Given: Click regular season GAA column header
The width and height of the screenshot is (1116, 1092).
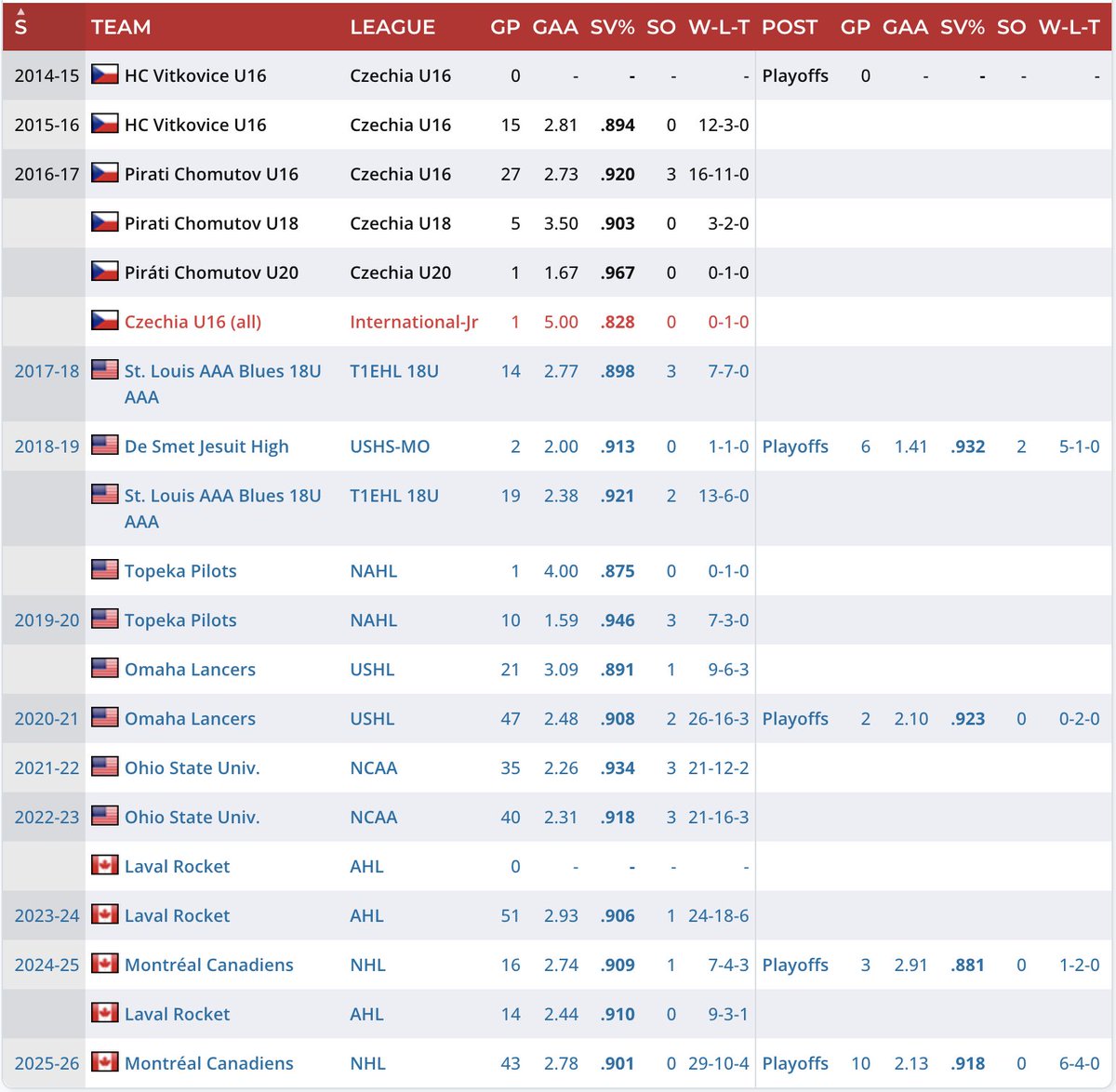Looking at the screenshot, I should pyautogui.click(x=555, y=27).
